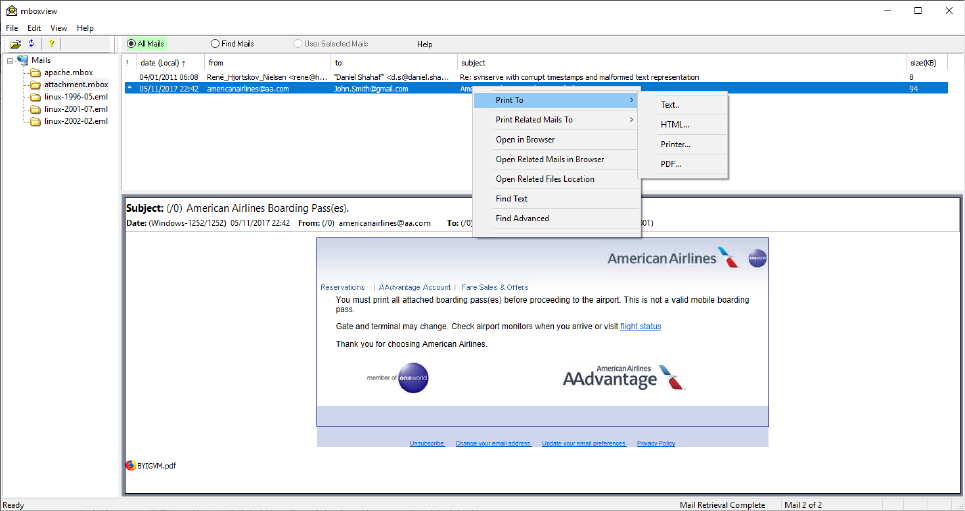
Task: Click the American Airlines logo in email
Action: (x=674, y=258)
